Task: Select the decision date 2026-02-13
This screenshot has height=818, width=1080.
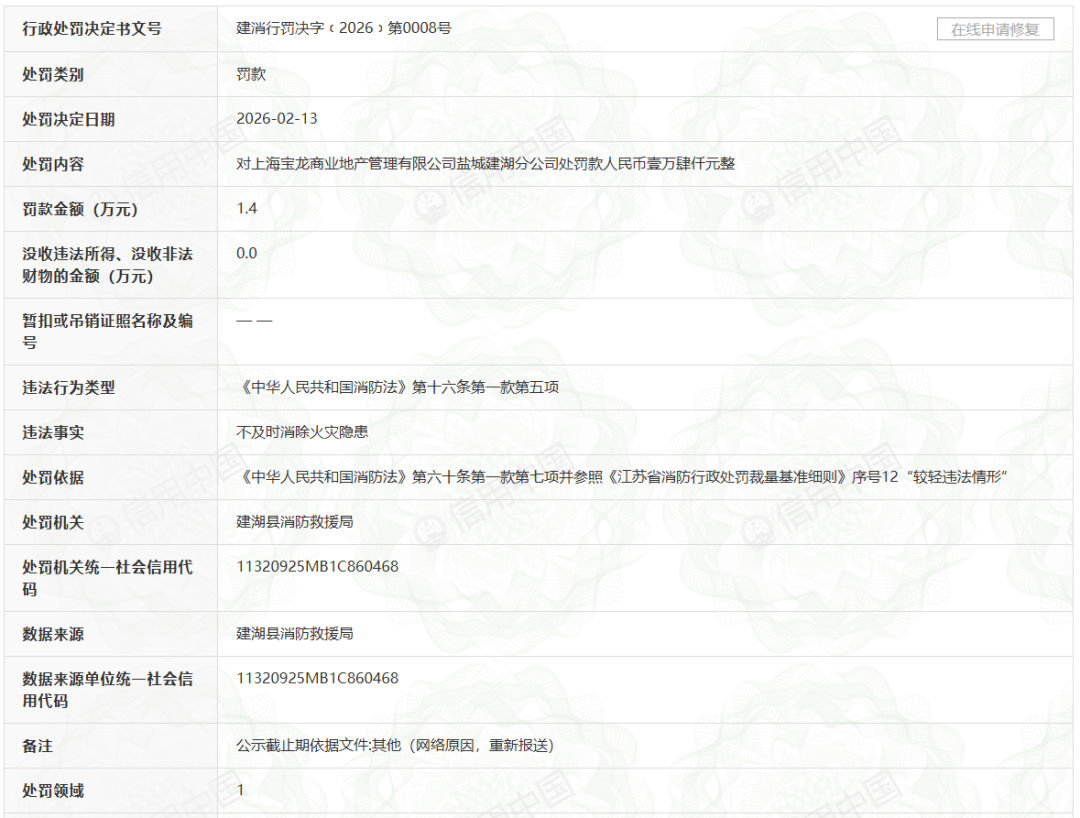Action: point(277,118)
